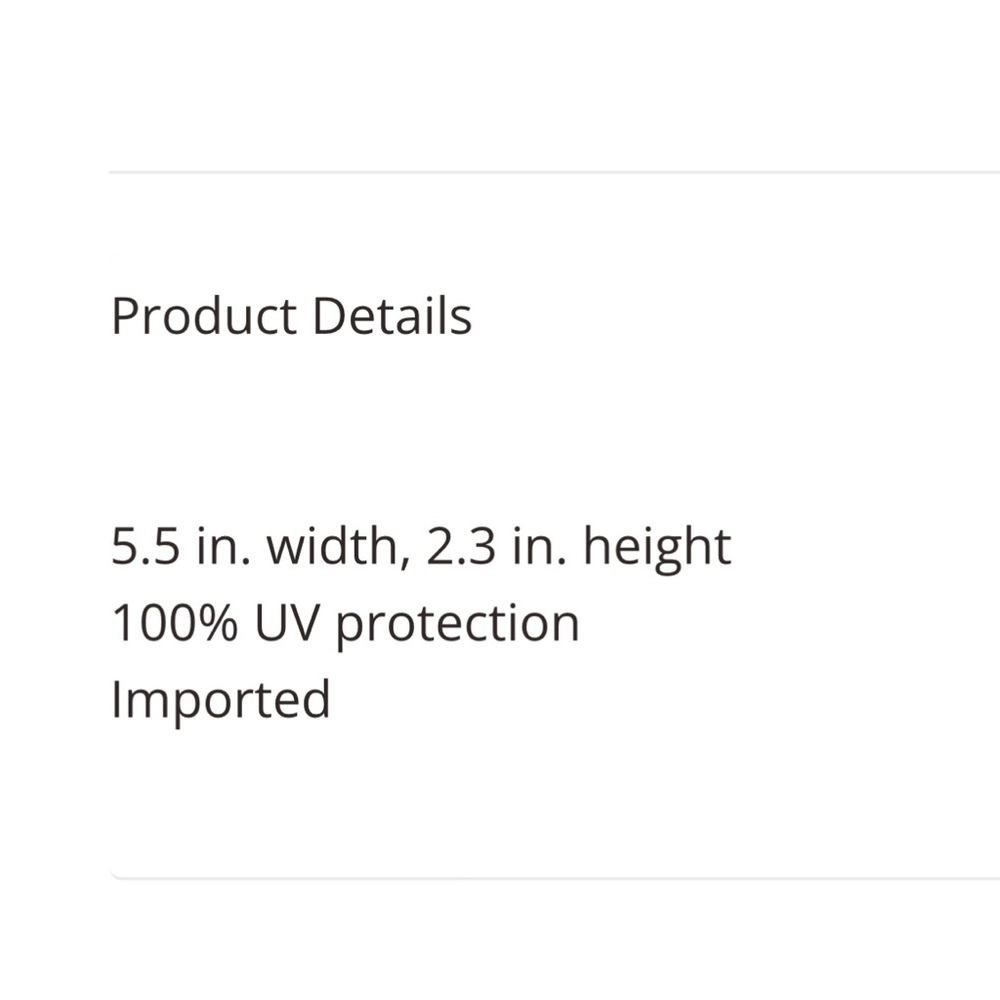Viewport: 1000px width, 1000px height.
Task: Click second 'in.' unit after 2.3
Action: point(539,545)
